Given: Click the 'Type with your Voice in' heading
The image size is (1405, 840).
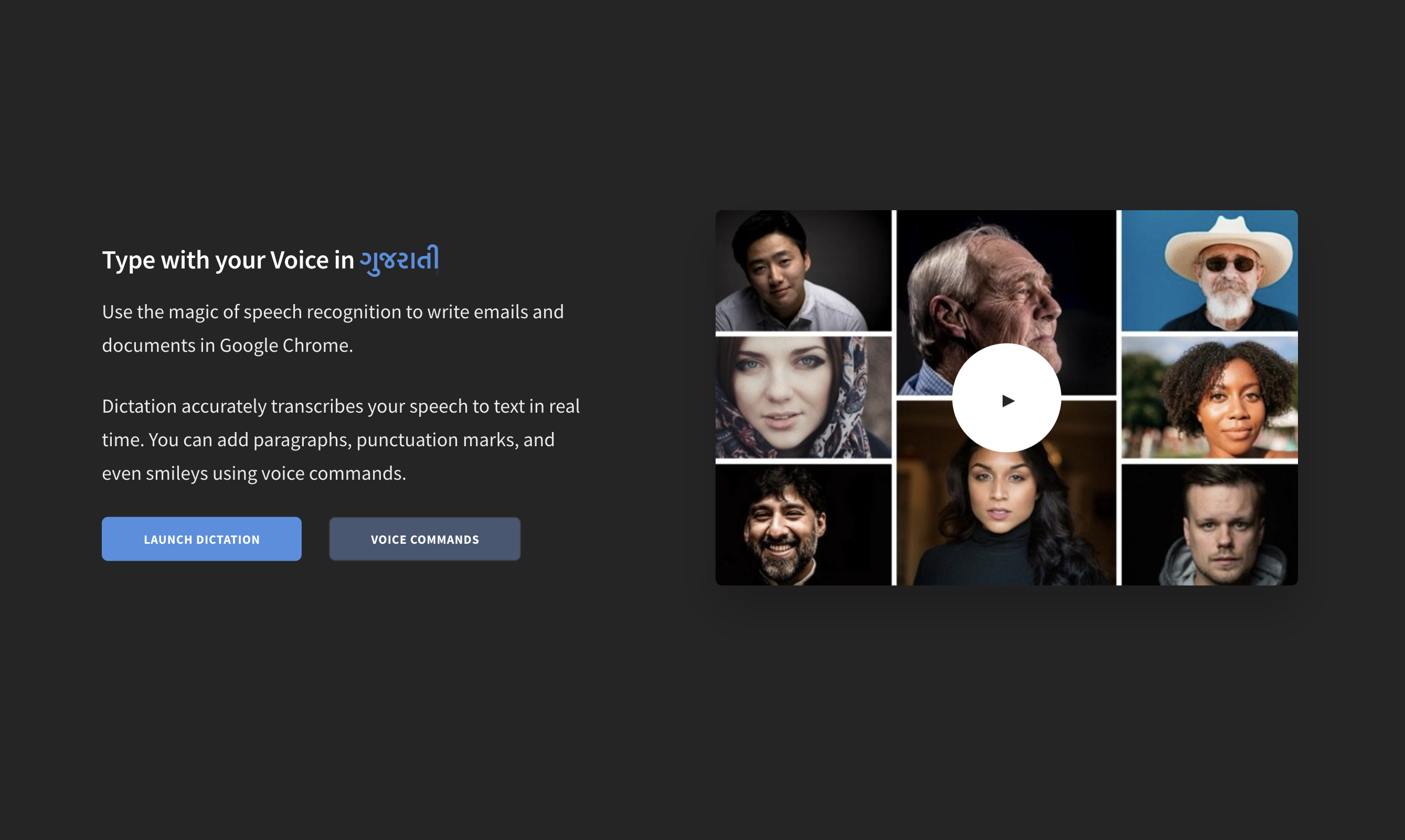Looking at the screenshot, I should 228,261.
